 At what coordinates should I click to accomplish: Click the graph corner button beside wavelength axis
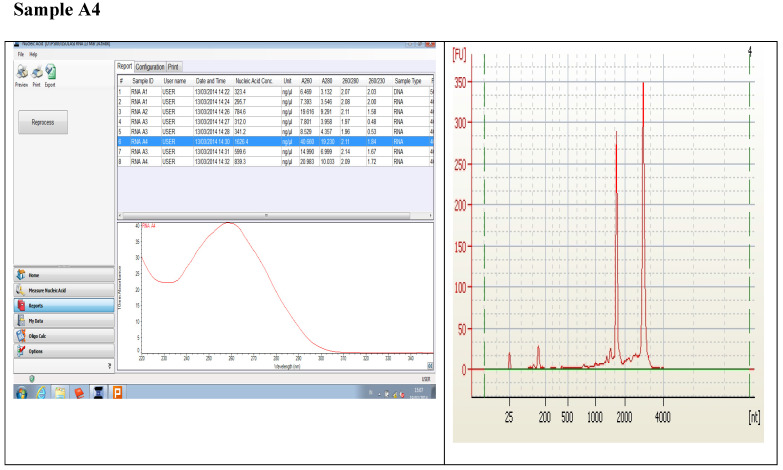coord(430,366)
